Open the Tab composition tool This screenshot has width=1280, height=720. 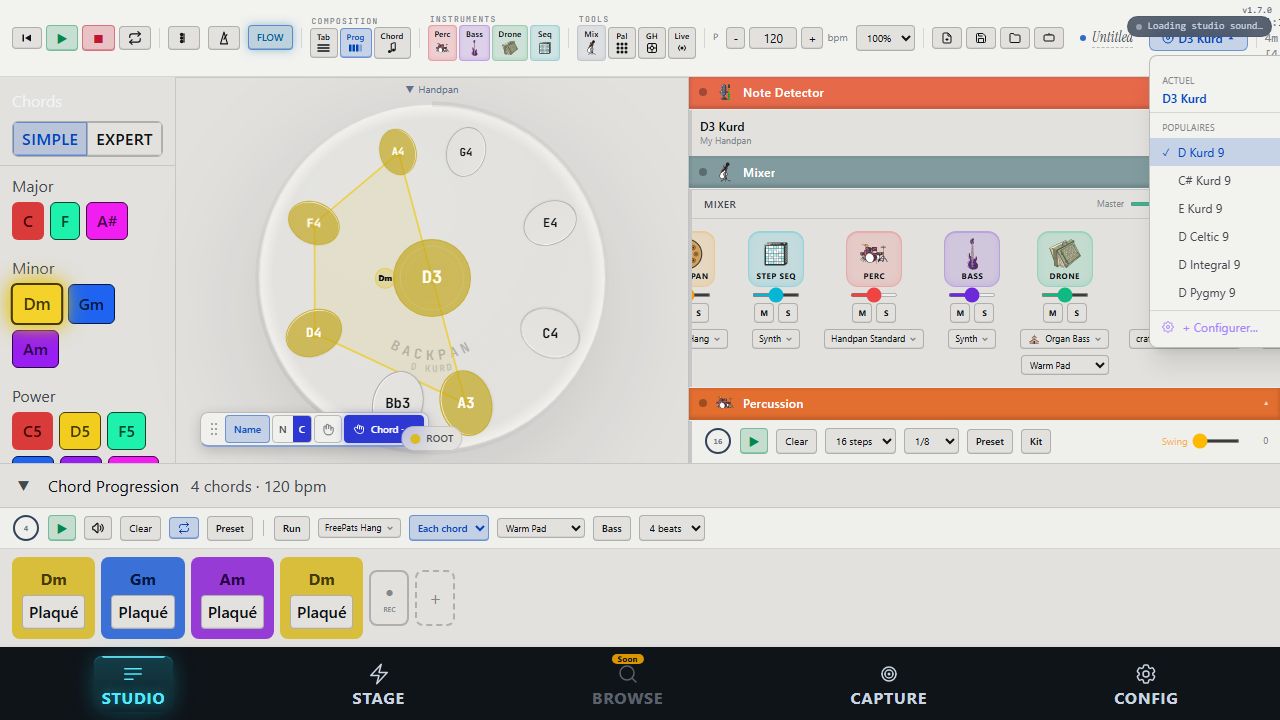tap(323, 42)
